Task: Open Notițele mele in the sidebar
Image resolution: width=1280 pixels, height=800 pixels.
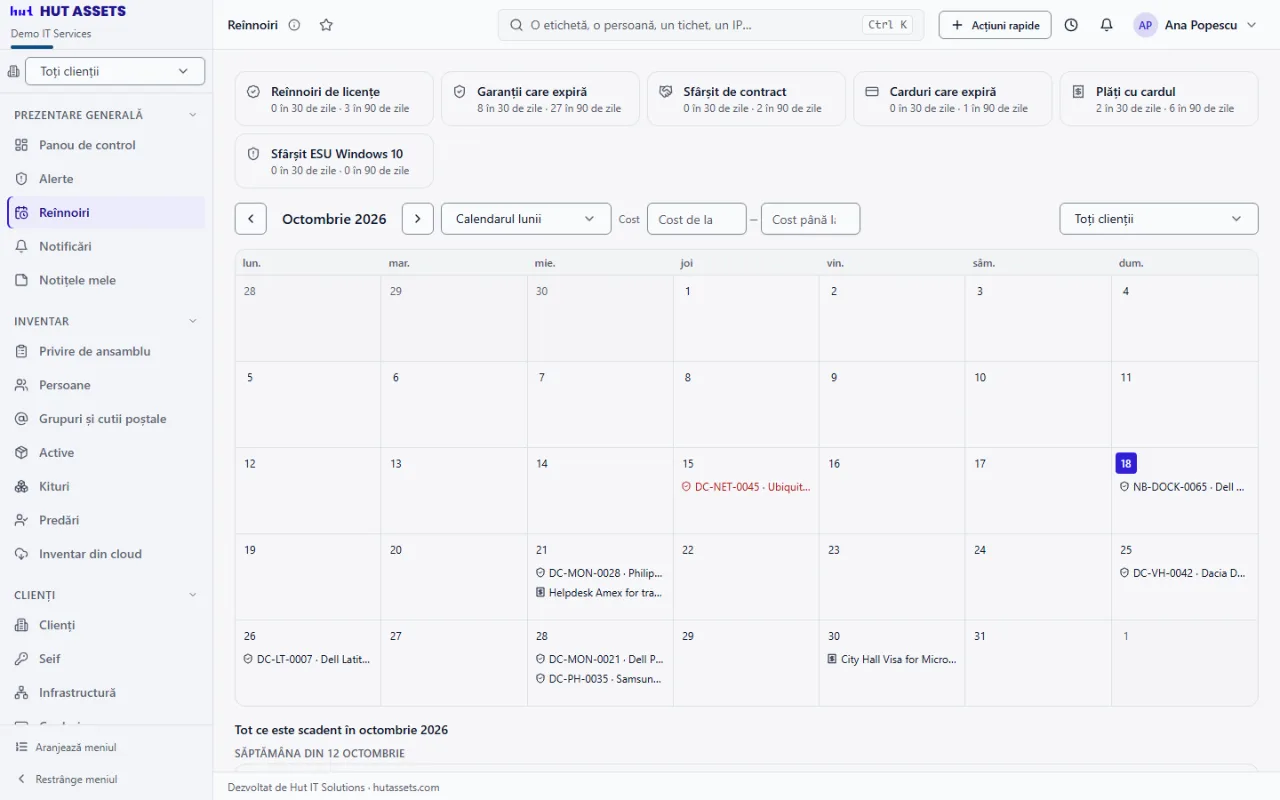Action: 106,280
